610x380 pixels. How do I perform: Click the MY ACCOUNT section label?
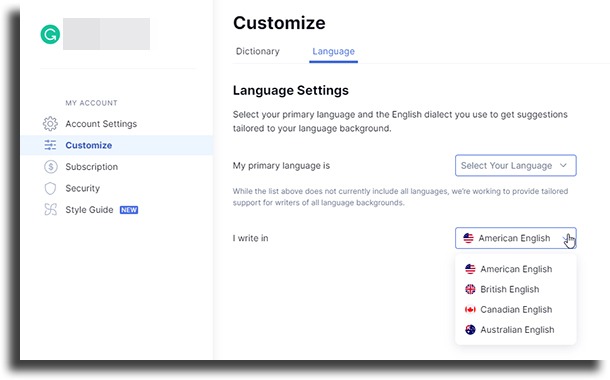(x=91, y=103)
